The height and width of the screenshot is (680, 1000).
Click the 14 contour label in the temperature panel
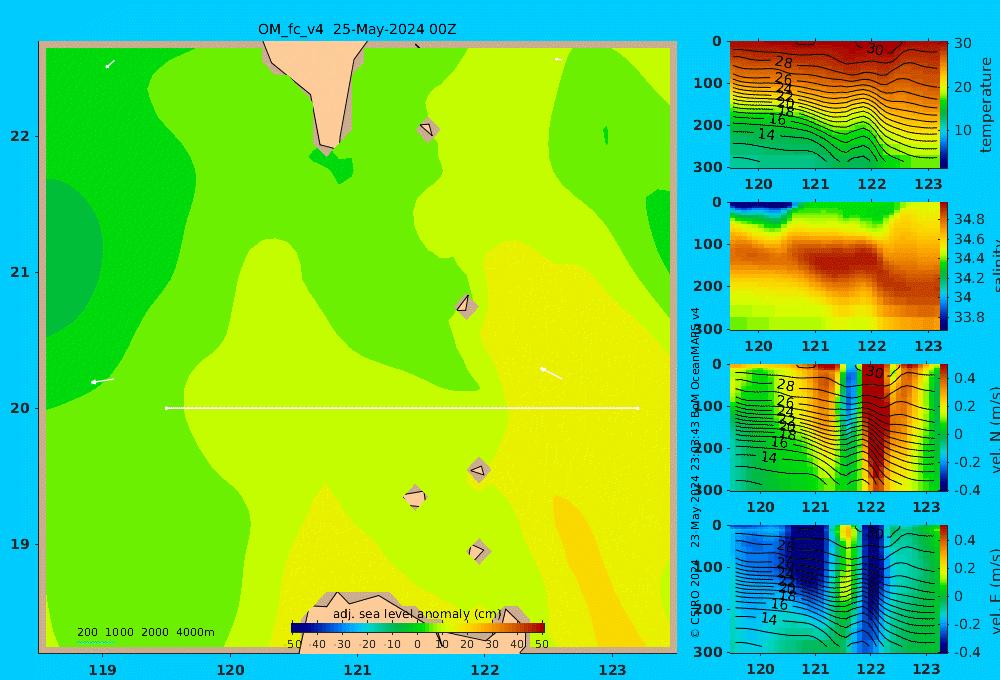click(x=767, y=135)
